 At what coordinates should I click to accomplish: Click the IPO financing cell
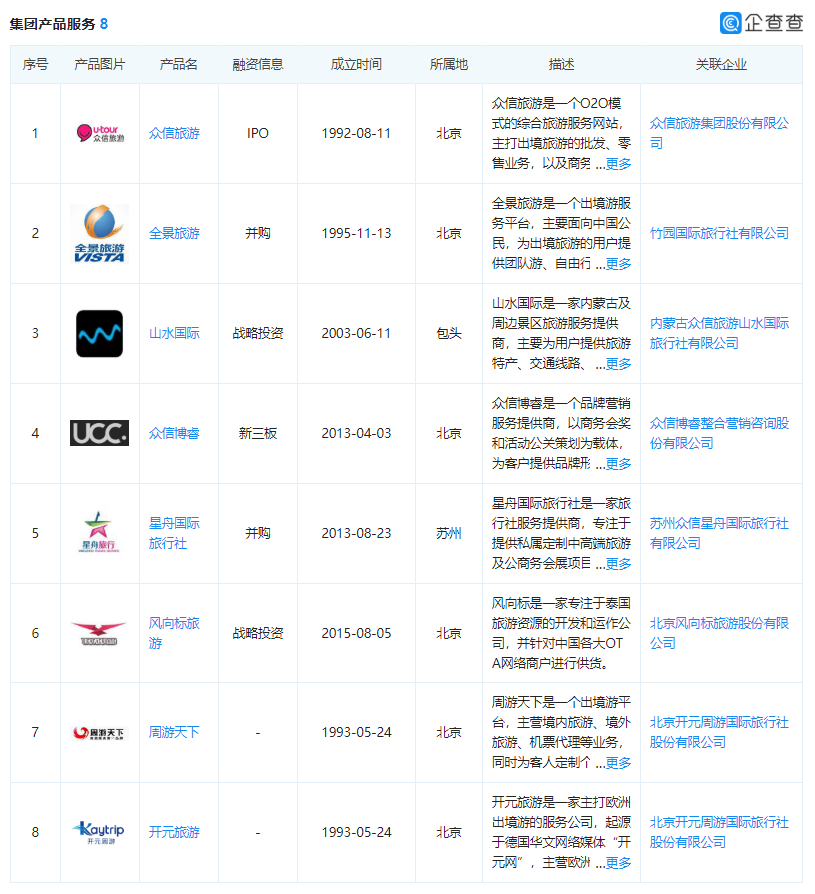coord(258,133)
